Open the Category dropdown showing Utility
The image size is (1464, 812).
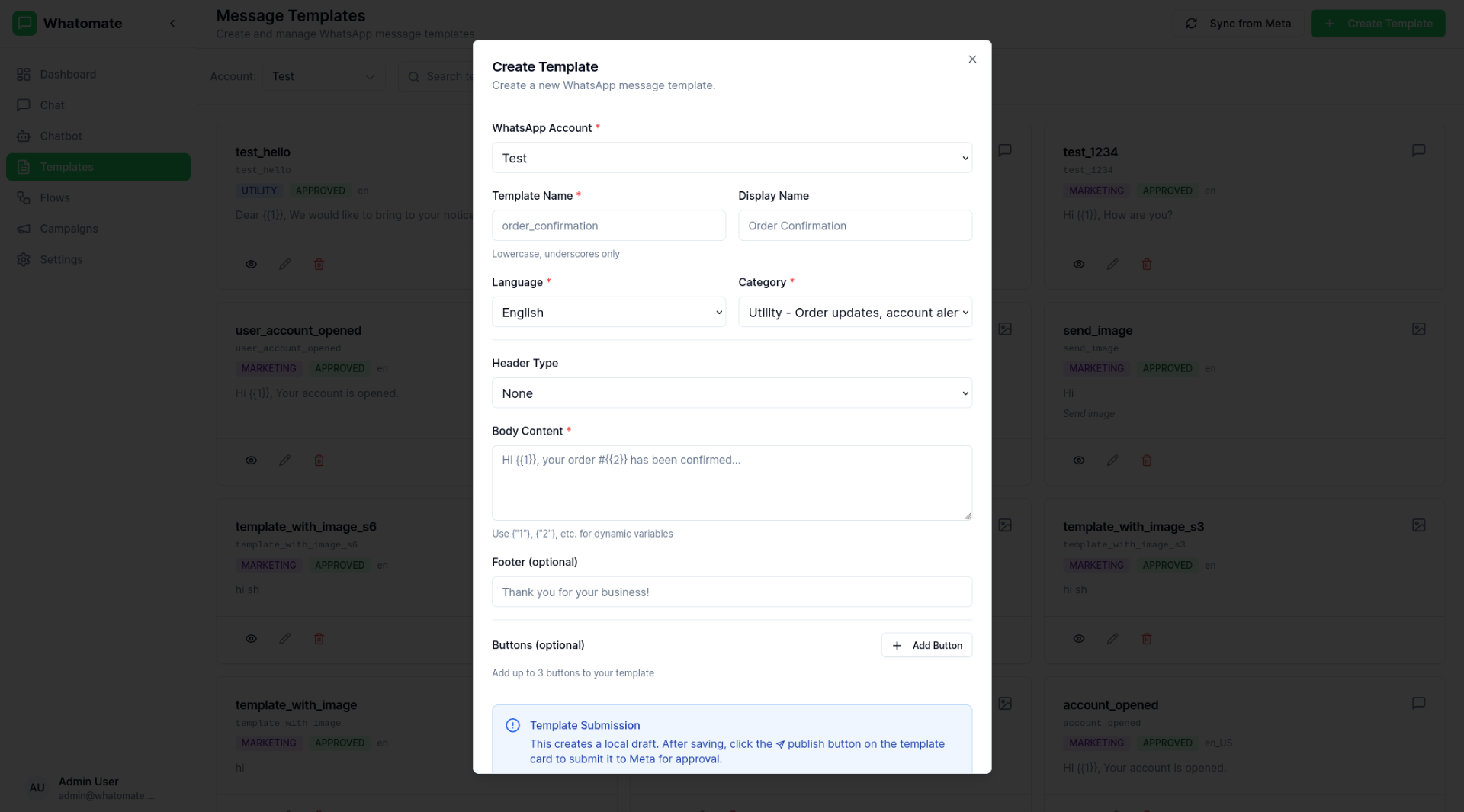[x=855, y=313]
